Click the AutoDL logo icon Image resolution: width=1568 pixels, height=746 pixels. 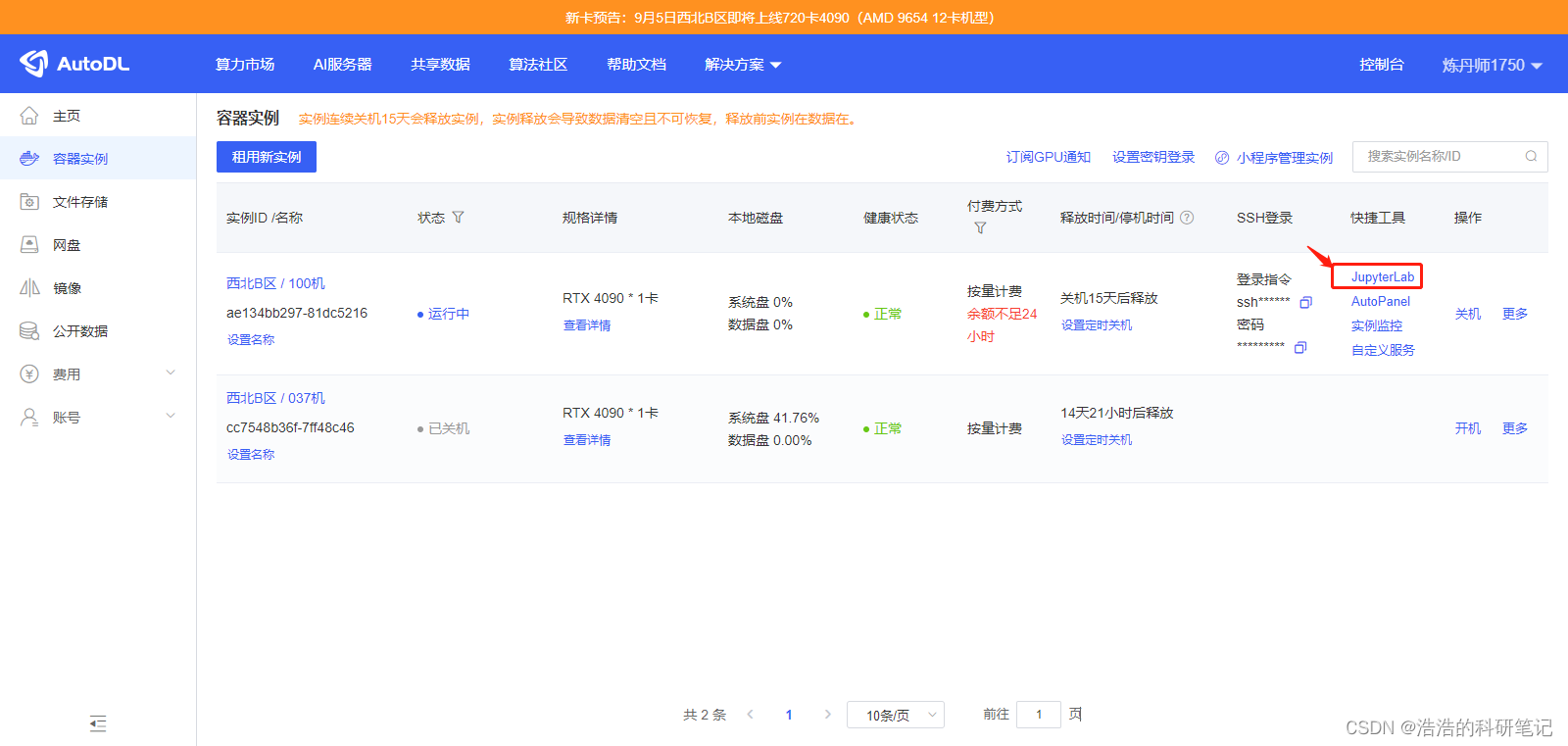tap(33, 64)
